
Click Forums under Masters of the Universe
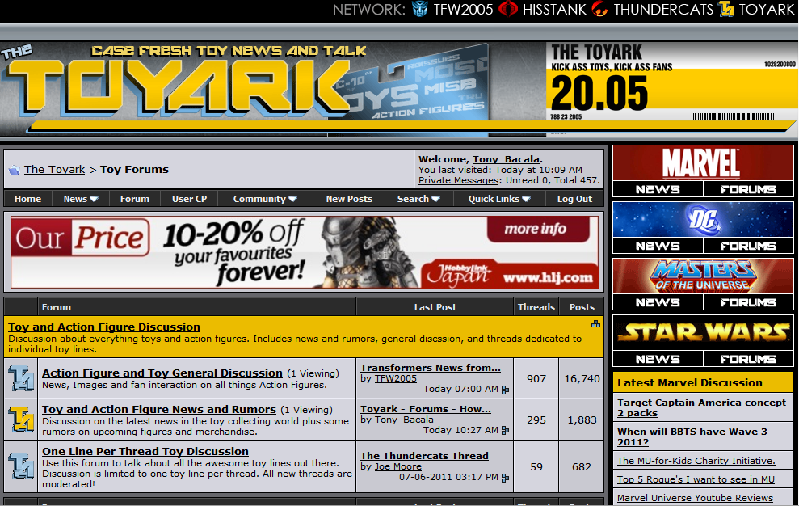pos(748,302)
